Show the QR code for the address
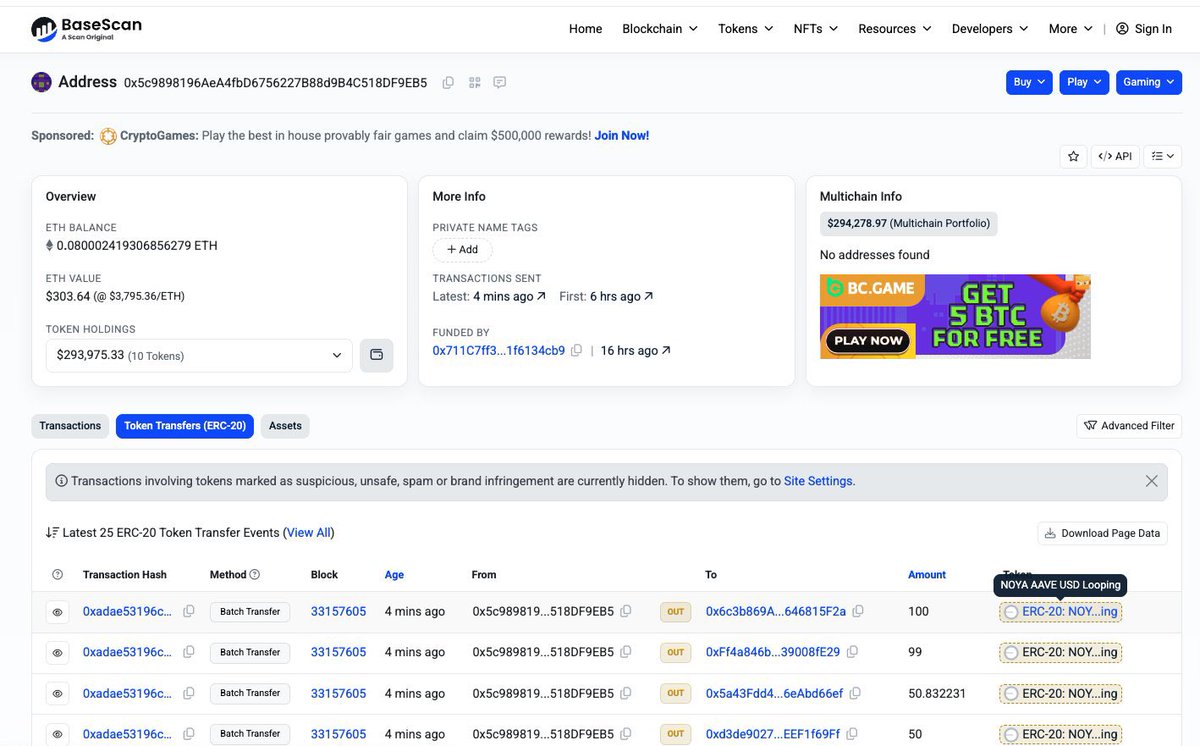Image resolution: width=1200 pixels, height=746 pixels. click(x=474, y=82)
